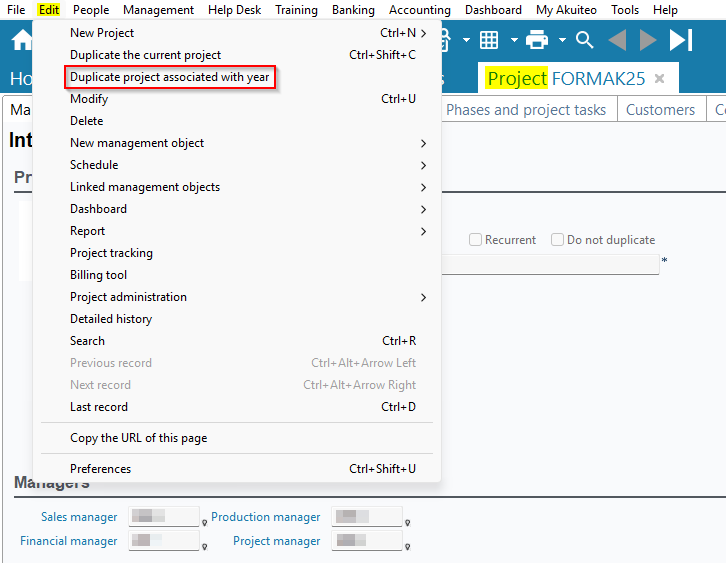Click lookup icon beside Sales manager field
Image resolution: width=726 pixels, height=563 pixels.
204,522
